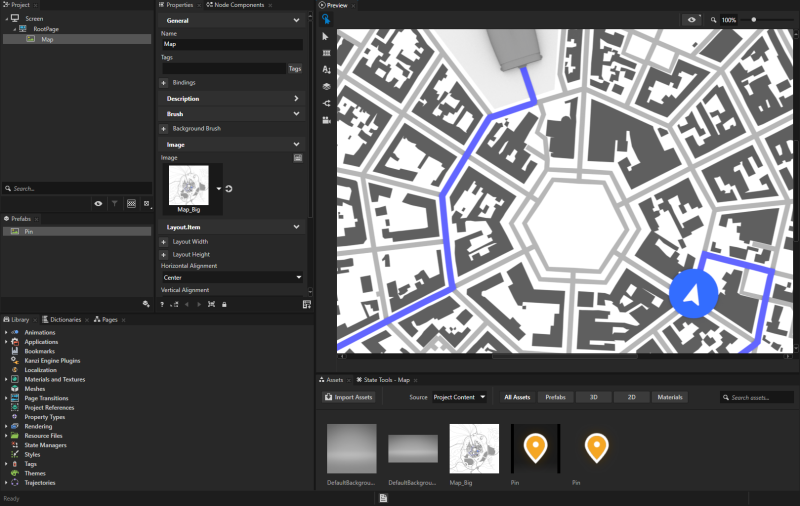This screenshot has height=506, width=800.
Task: Click the lock icon below Properties panel
Action: click(223, 304)
